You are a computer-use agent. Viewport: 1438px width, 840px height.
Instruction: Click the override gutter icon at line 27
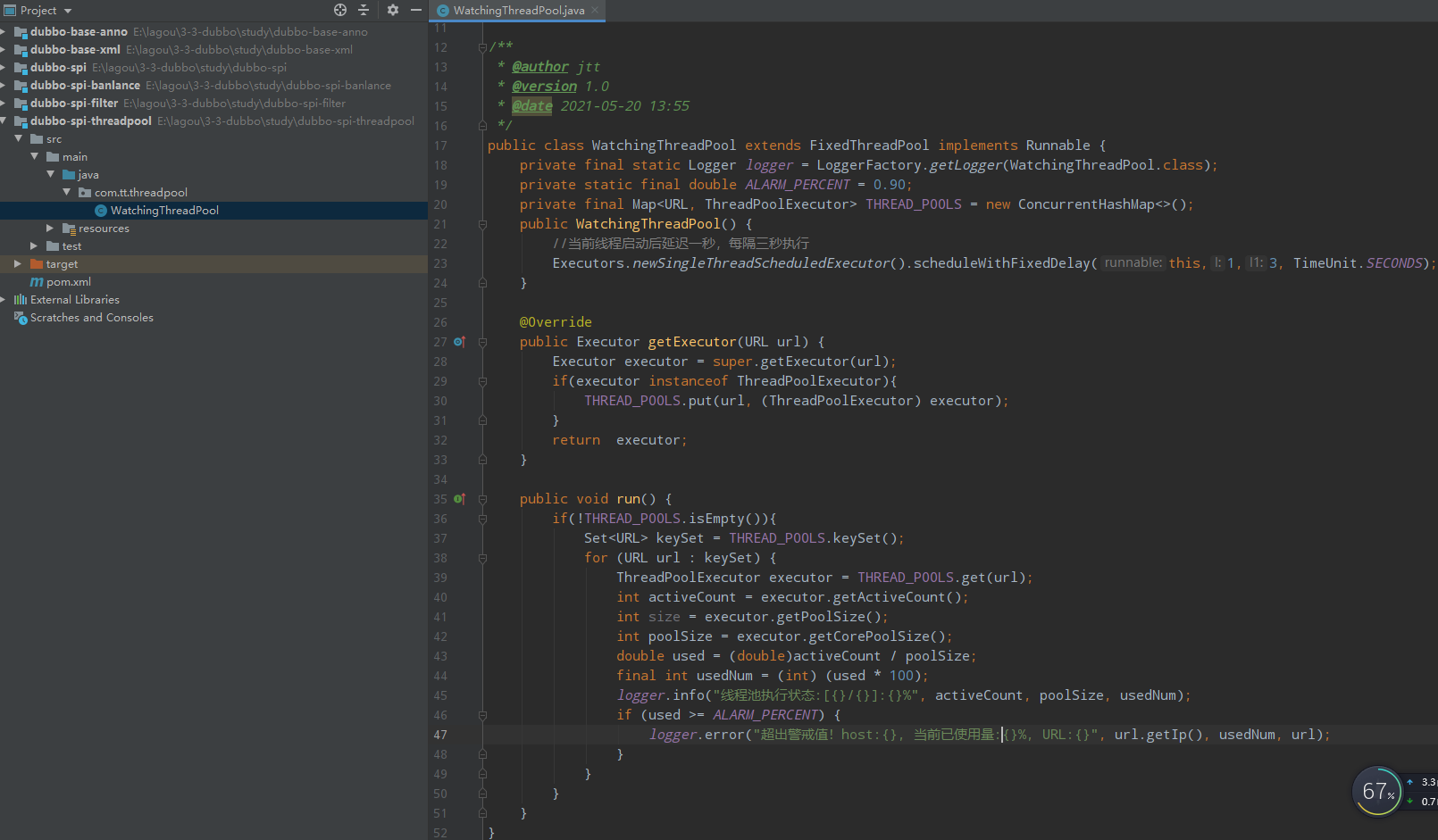pos(459,342)
